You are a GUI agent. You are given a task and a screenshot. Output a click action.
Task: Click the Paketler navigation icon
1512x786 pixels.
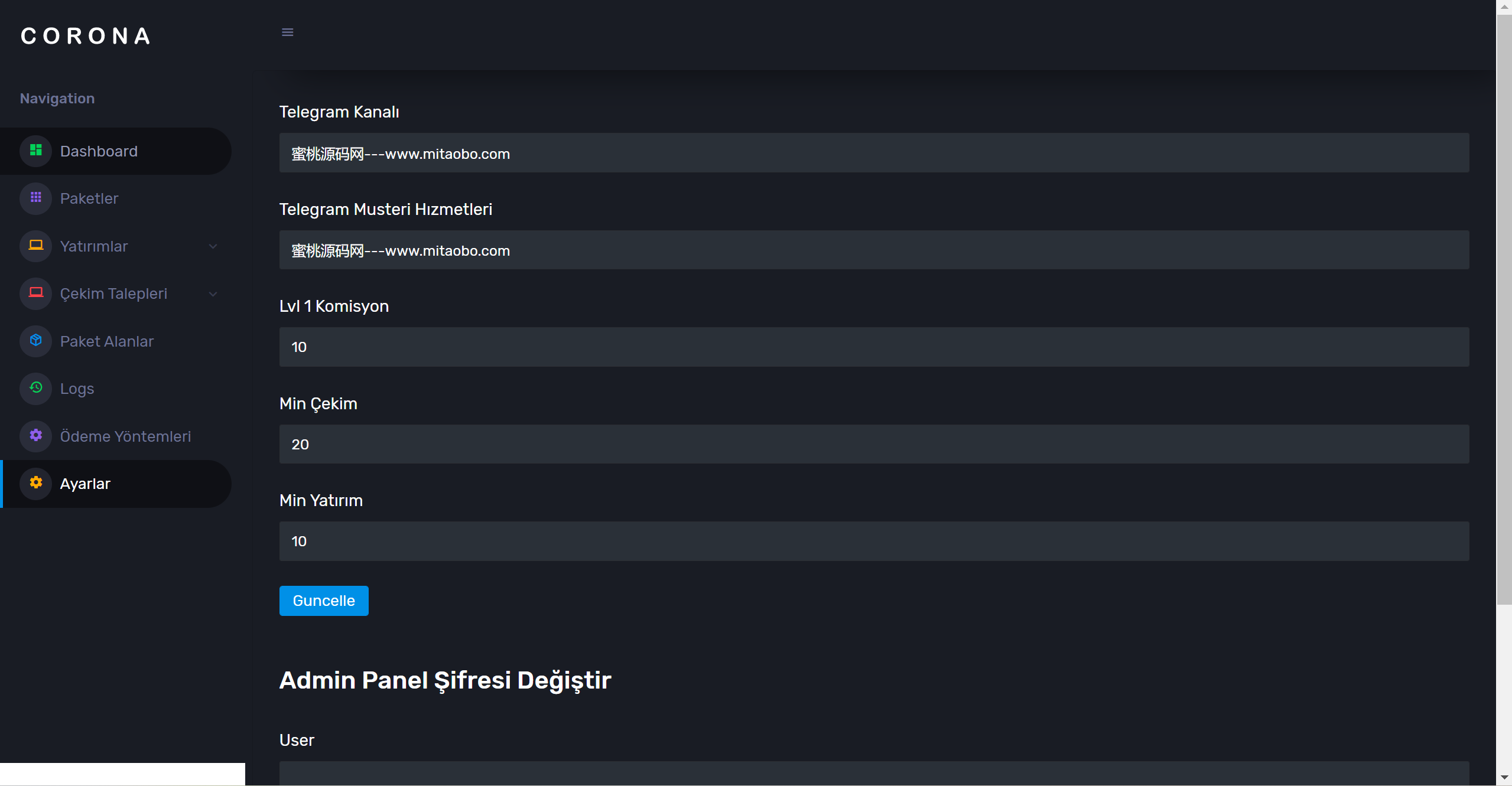click(36, 198)
